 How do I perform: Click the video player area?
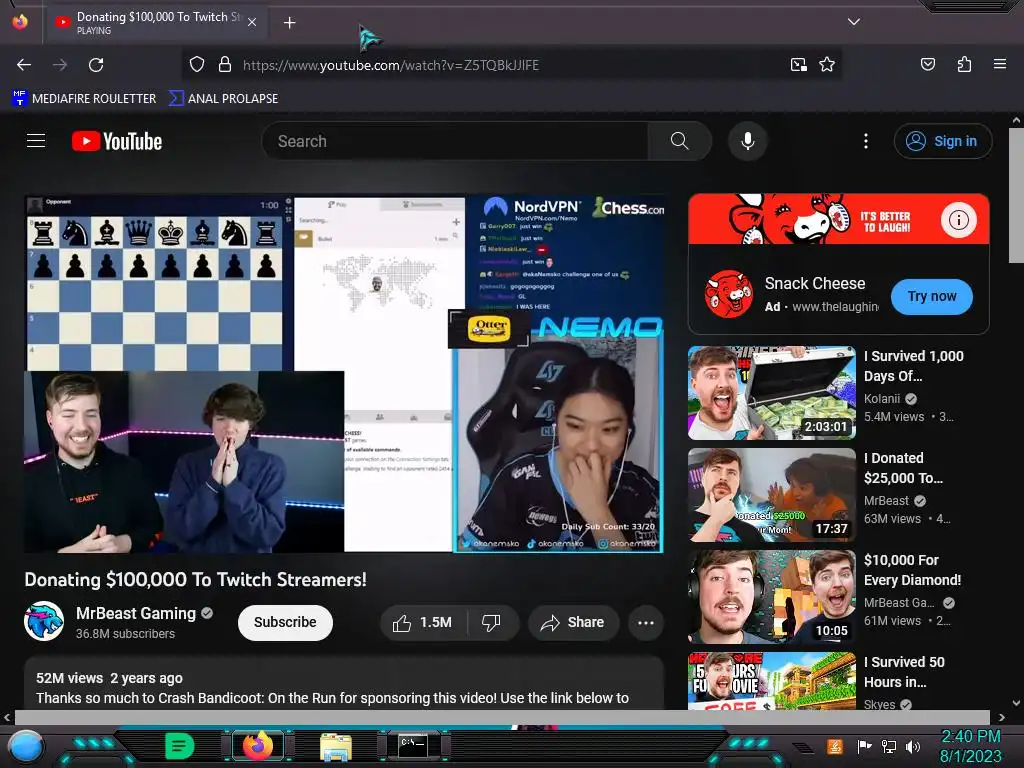pos(344,374)
